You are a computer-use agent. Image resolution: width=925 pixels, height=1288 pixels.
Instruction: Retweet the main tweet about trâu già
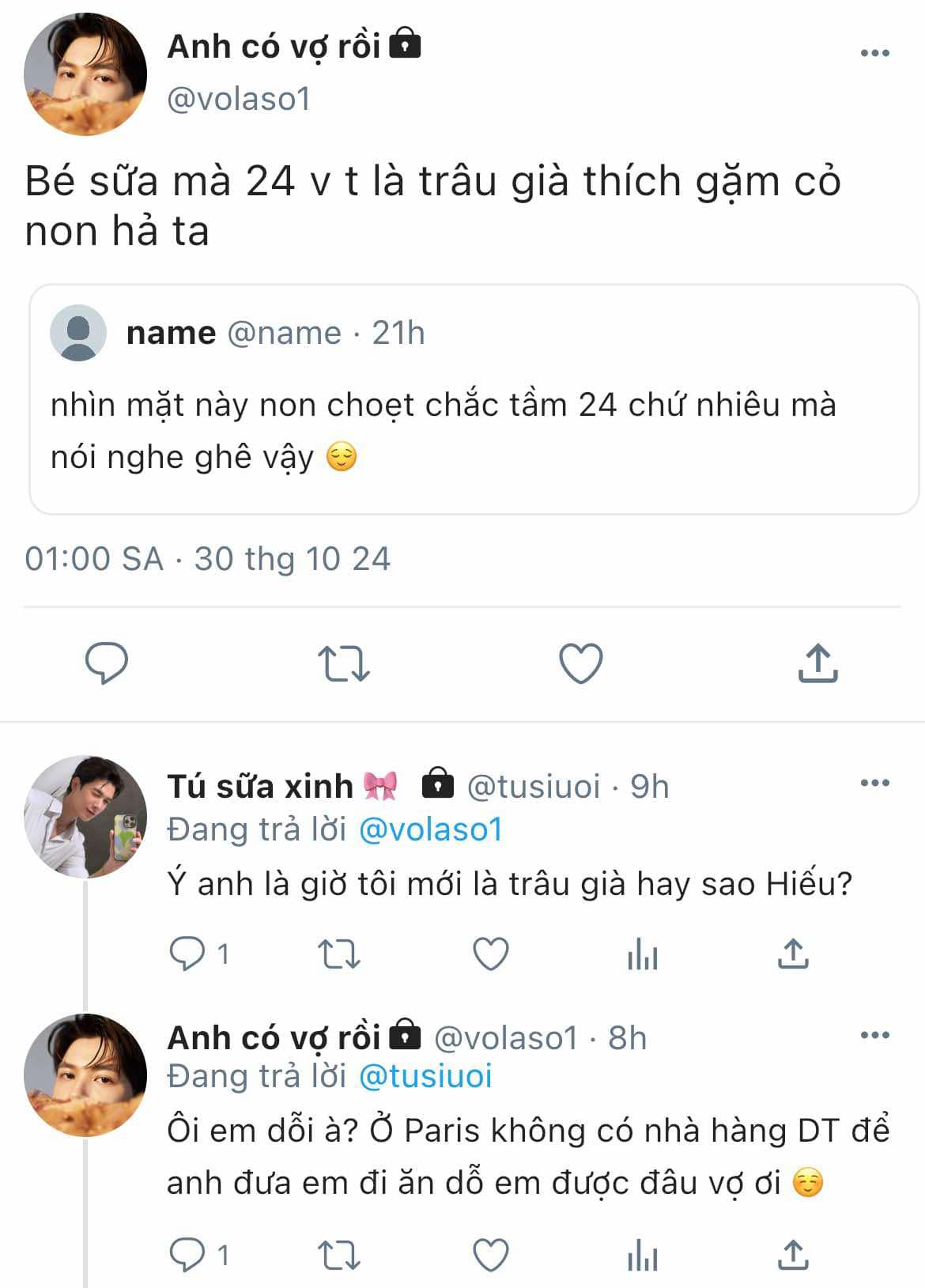(x=343, y=663)
